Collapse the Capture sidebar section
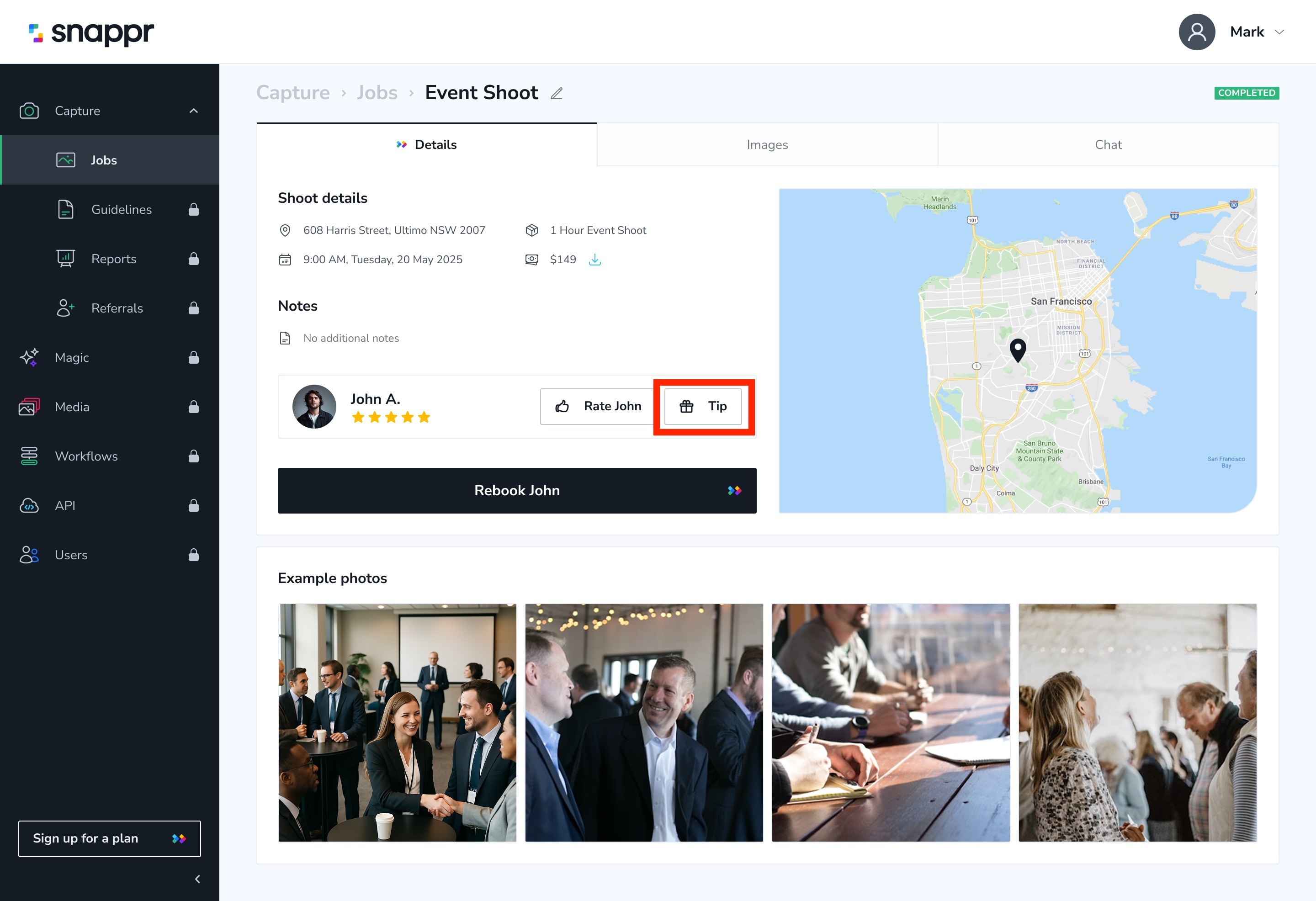Viewport: 1316px width, 901px height. pos(194,111)
